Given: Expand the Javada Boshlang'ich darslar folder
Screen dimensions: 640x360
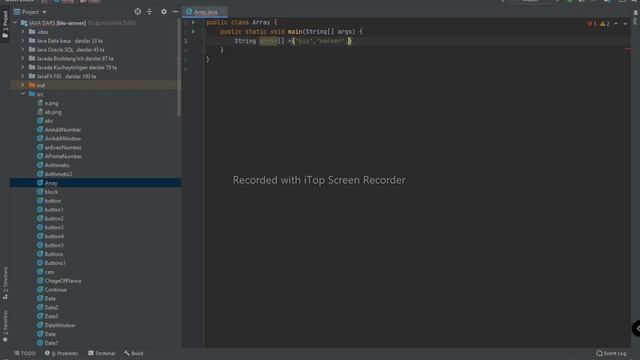Looking at the screenshot, I should point(23,58).
